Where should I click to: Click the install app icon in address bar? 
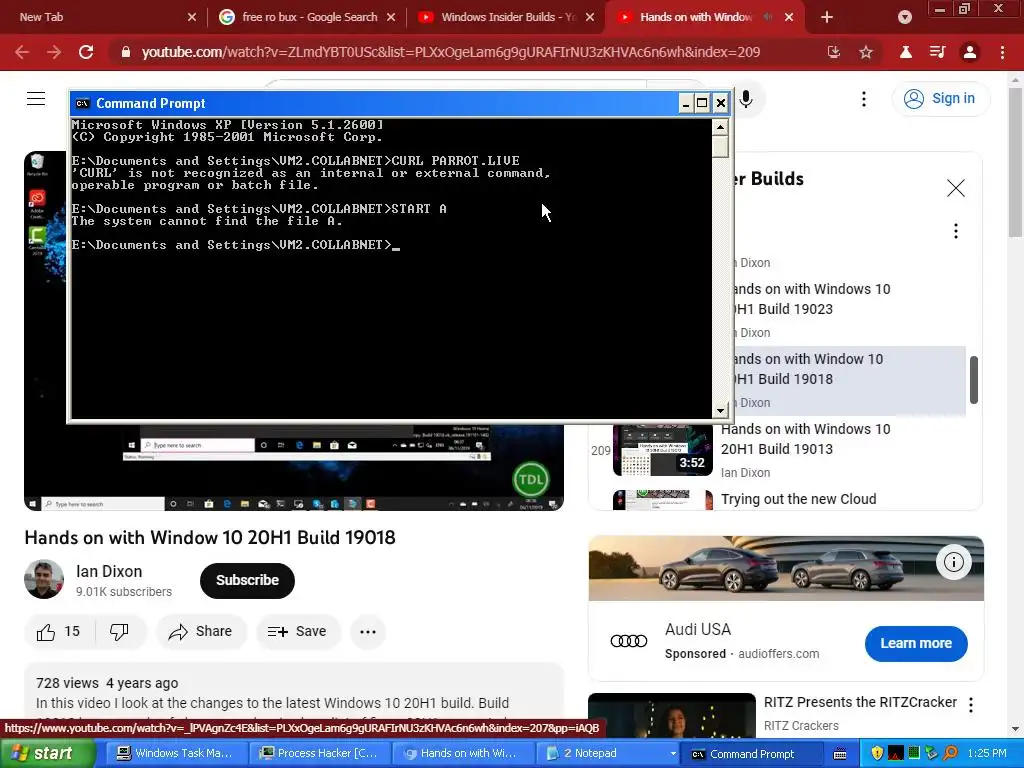[834, 52]
